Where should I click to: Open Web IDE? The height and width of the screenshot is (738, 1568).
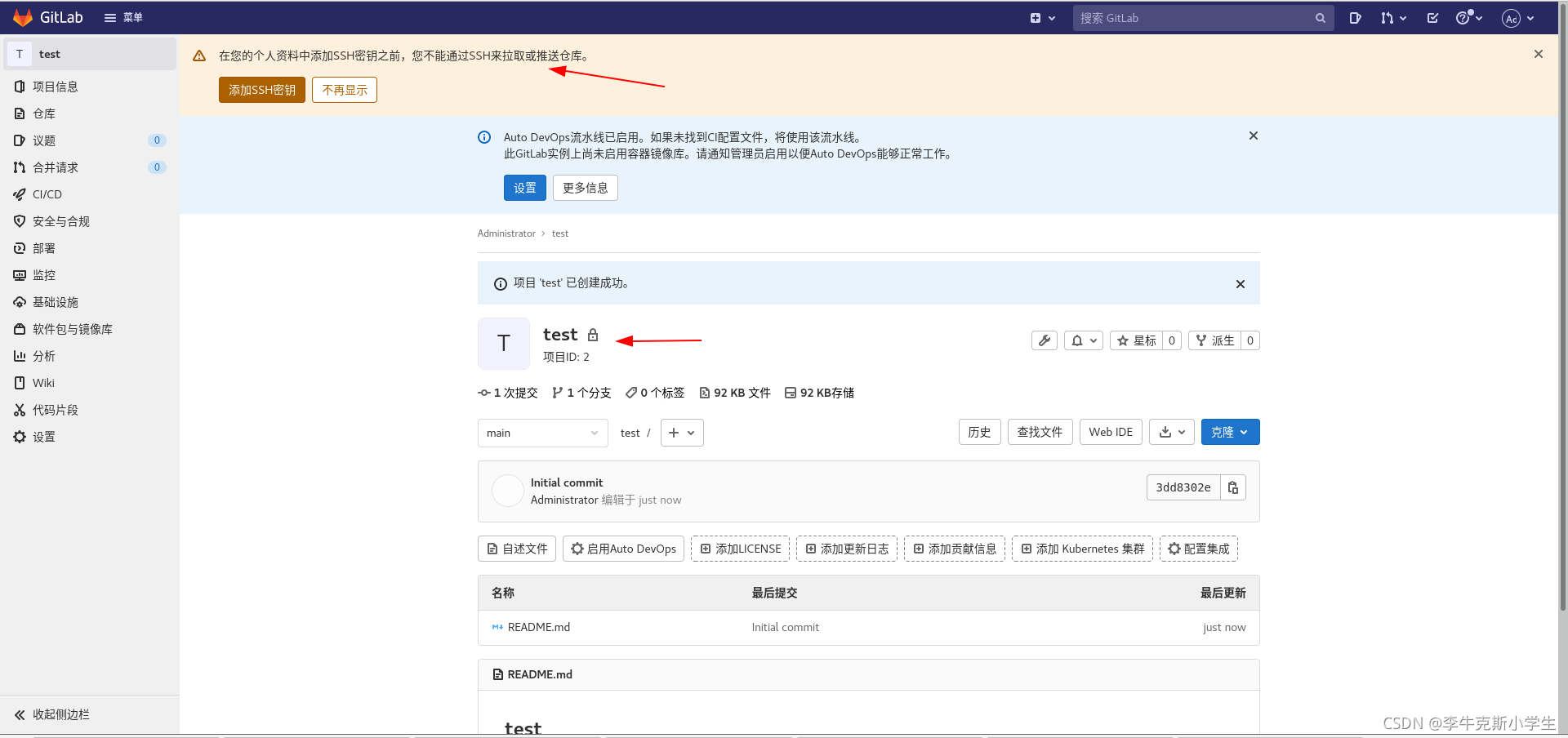pyautogui.click(x=1111, y=432)
